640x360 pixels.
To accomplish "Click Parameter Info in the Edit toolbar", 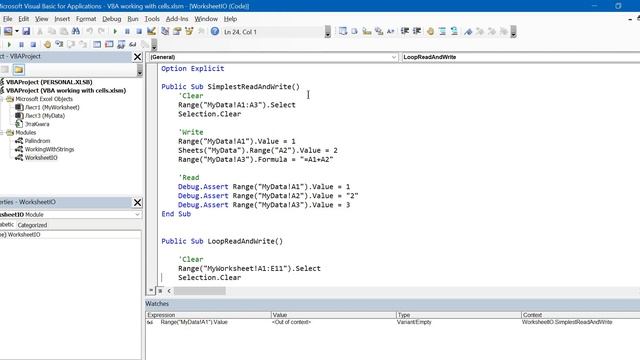I will click(379, 31).
